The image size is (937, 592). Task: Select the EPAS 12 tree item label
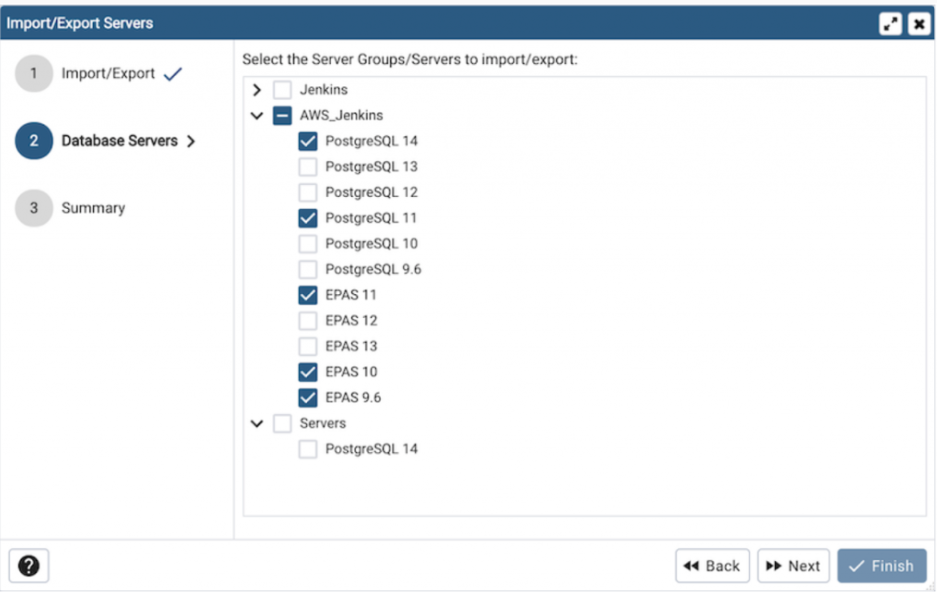pos(351,321)
